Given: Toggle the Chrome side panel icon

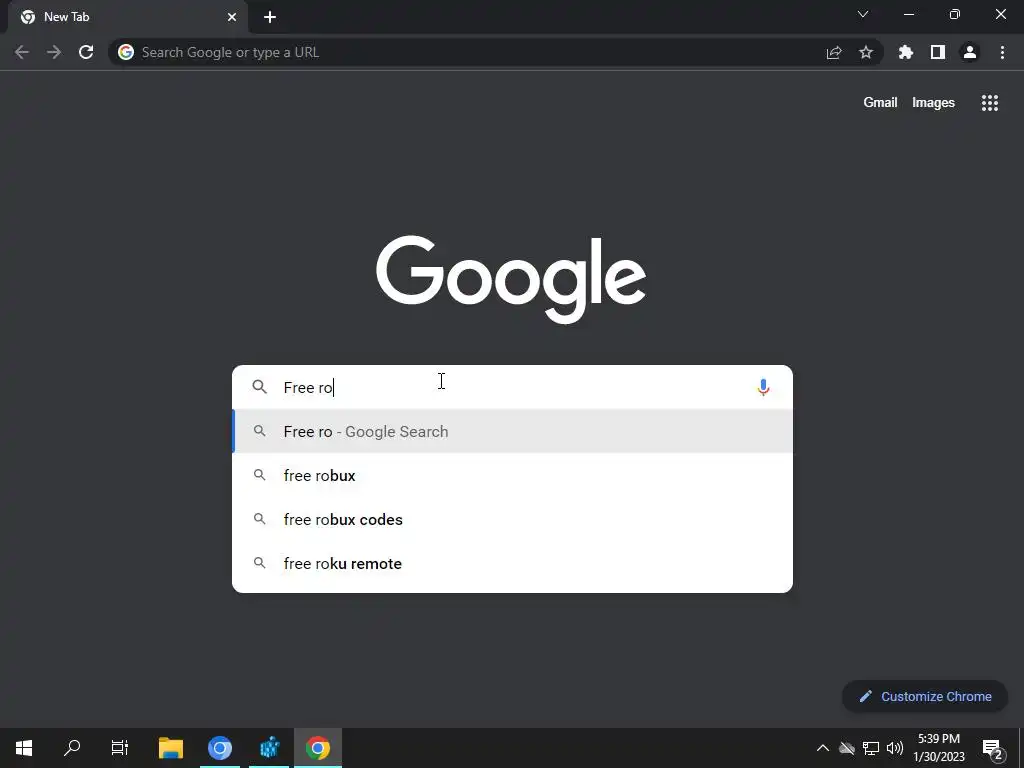Looking at the screenshot, I should [x=938, y=52].
